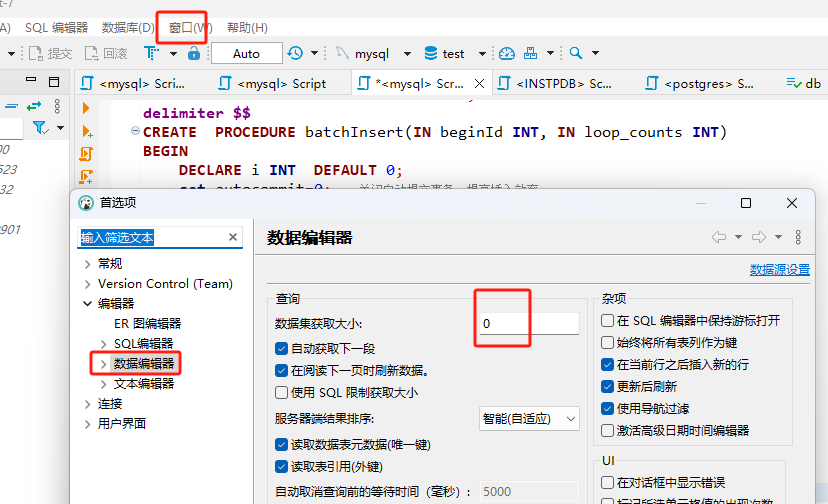Click the back arrow in preferences dialog

[718, 237]
